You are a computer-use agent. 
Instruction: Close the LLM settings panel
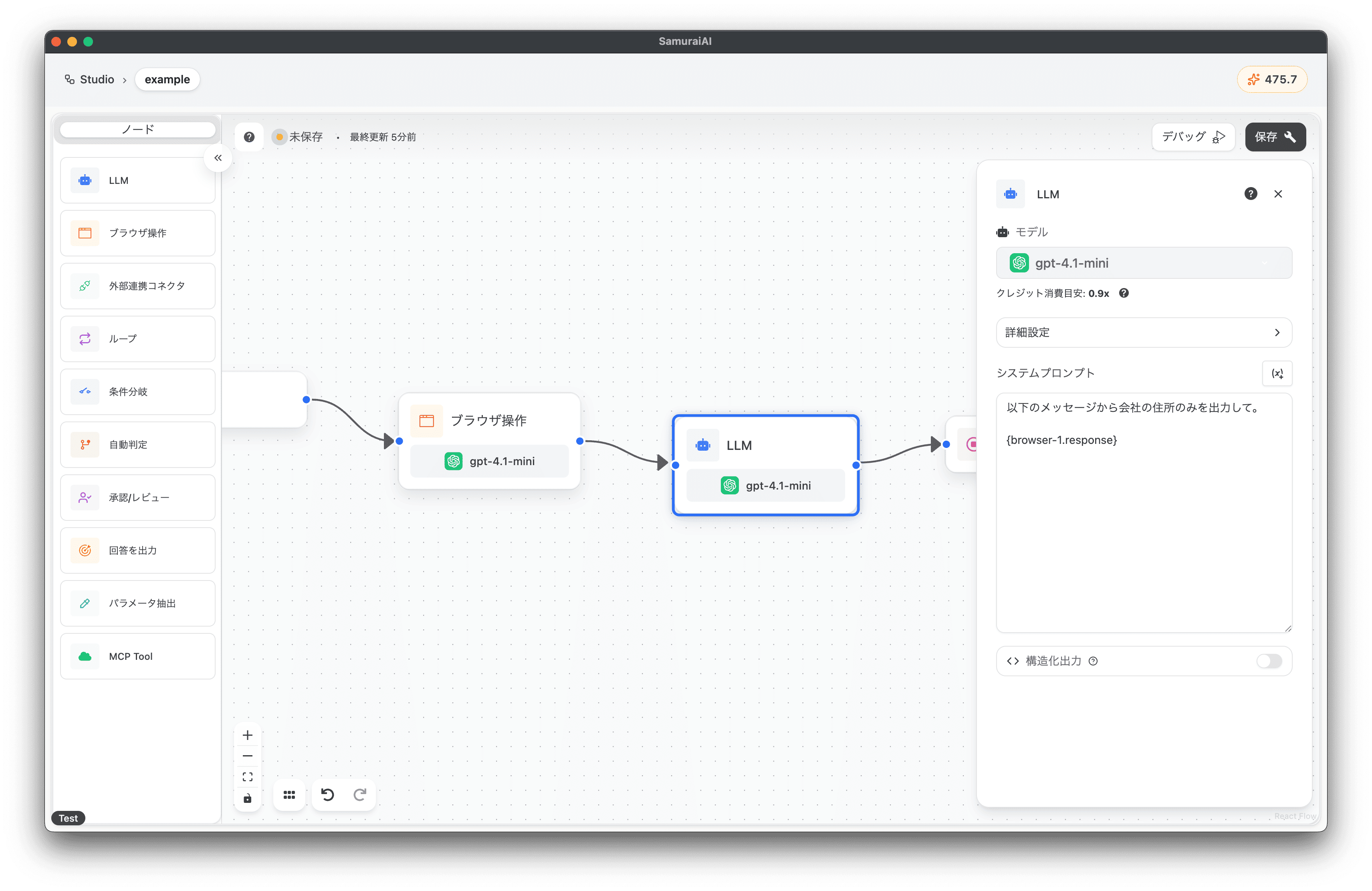(x=1278, y=194)
